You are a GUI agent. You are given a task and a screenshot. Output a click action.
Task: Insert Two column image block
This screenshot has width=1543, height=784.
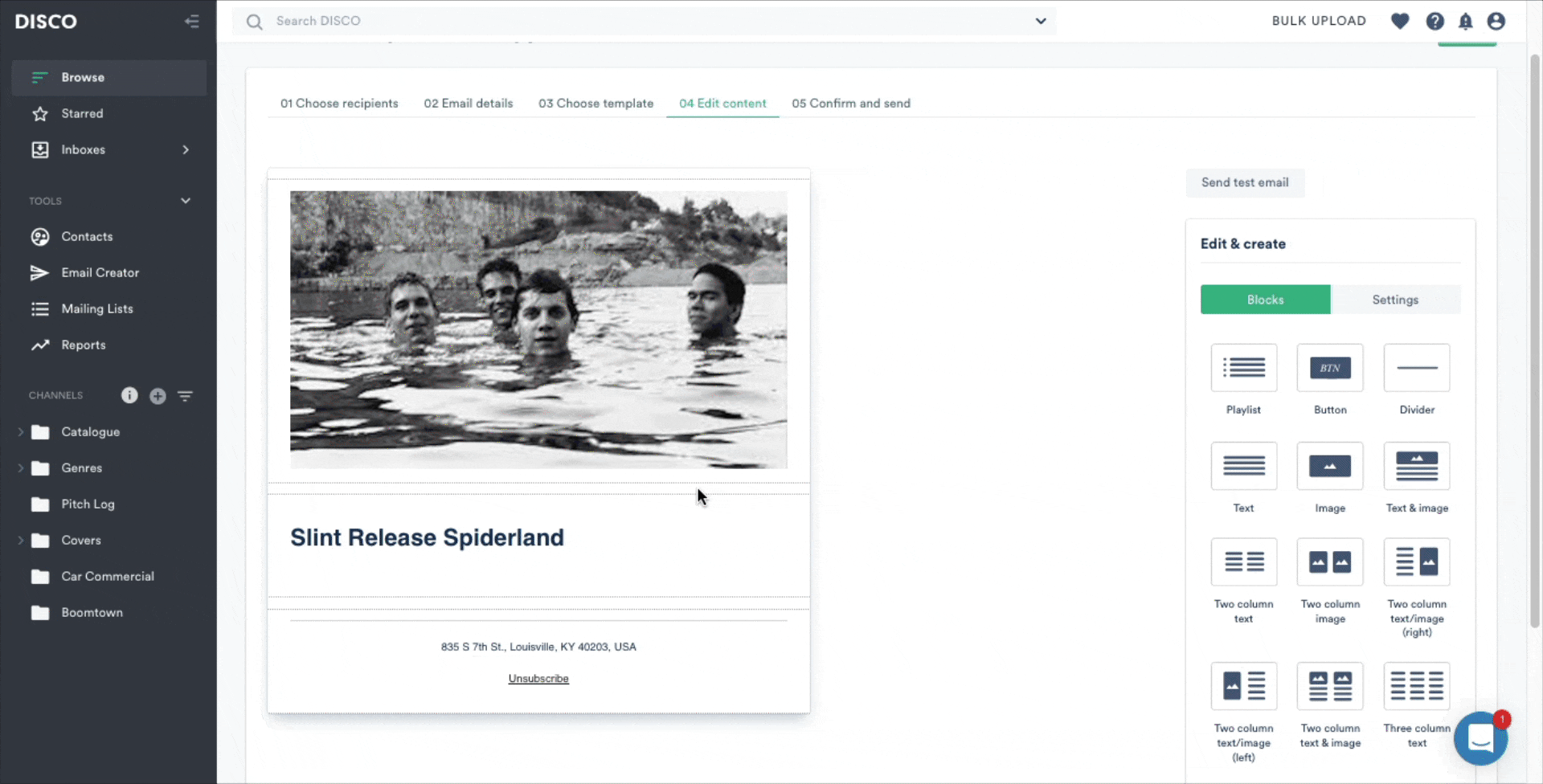pyautogui.click(x=1330, y=562)
